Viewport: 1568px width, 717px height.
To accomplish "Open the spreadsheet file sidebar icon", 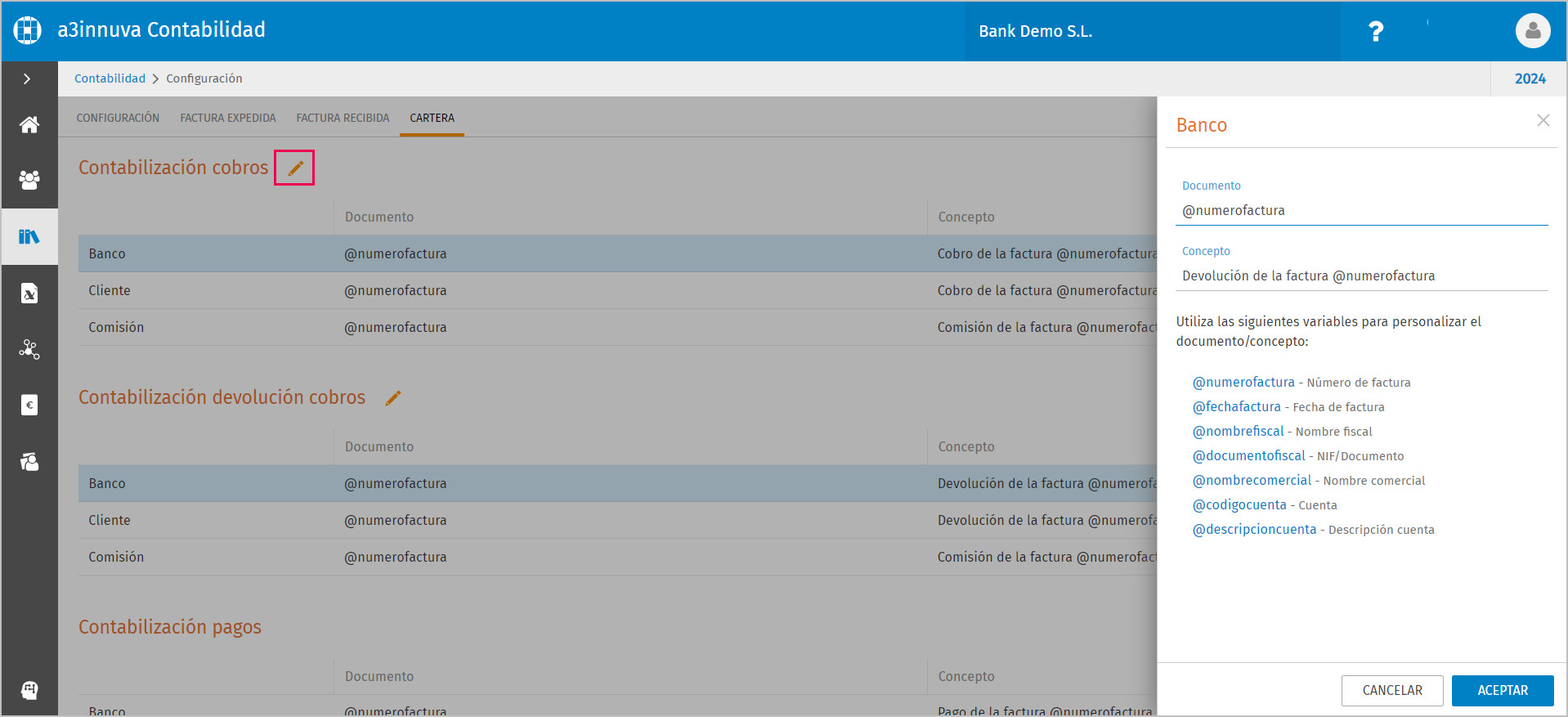I will pyautogui.click(x=29, y=293).
